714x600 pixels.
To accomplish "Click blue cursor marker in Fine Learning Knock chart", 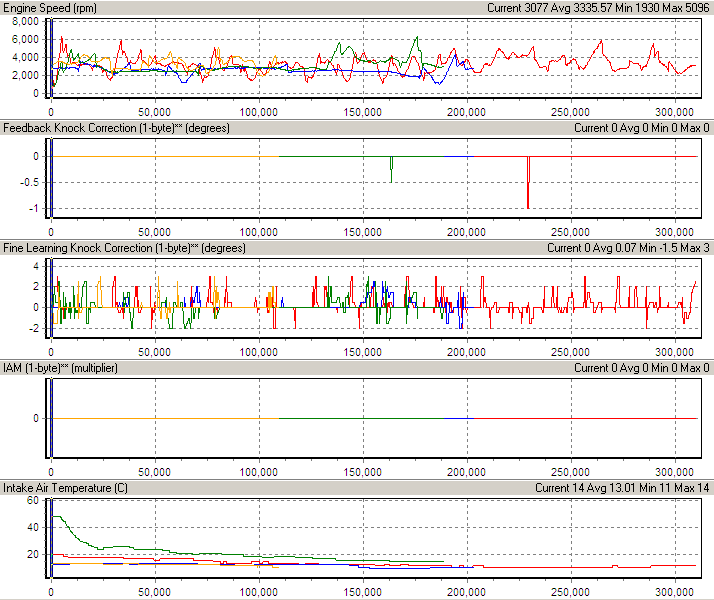I will (x=49, y=298).
